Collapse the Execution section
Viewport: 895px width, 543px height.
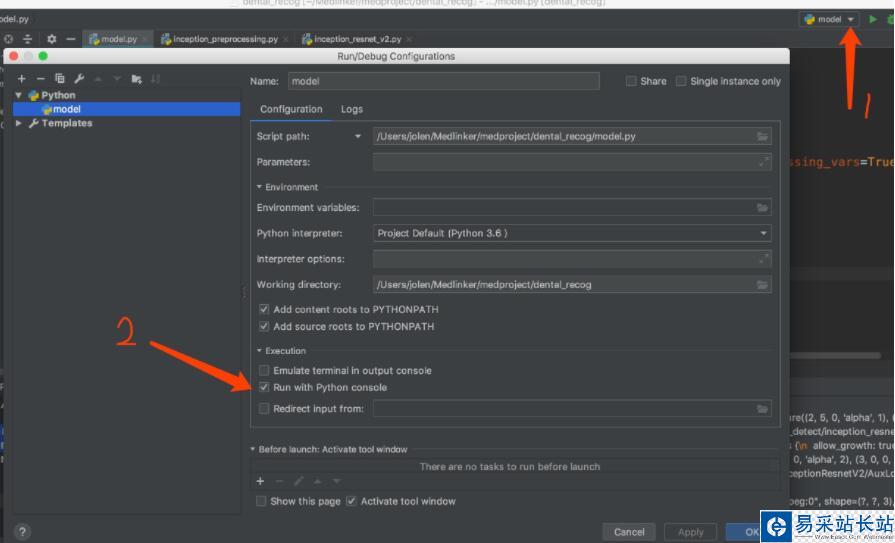click(x=259, y=351)
